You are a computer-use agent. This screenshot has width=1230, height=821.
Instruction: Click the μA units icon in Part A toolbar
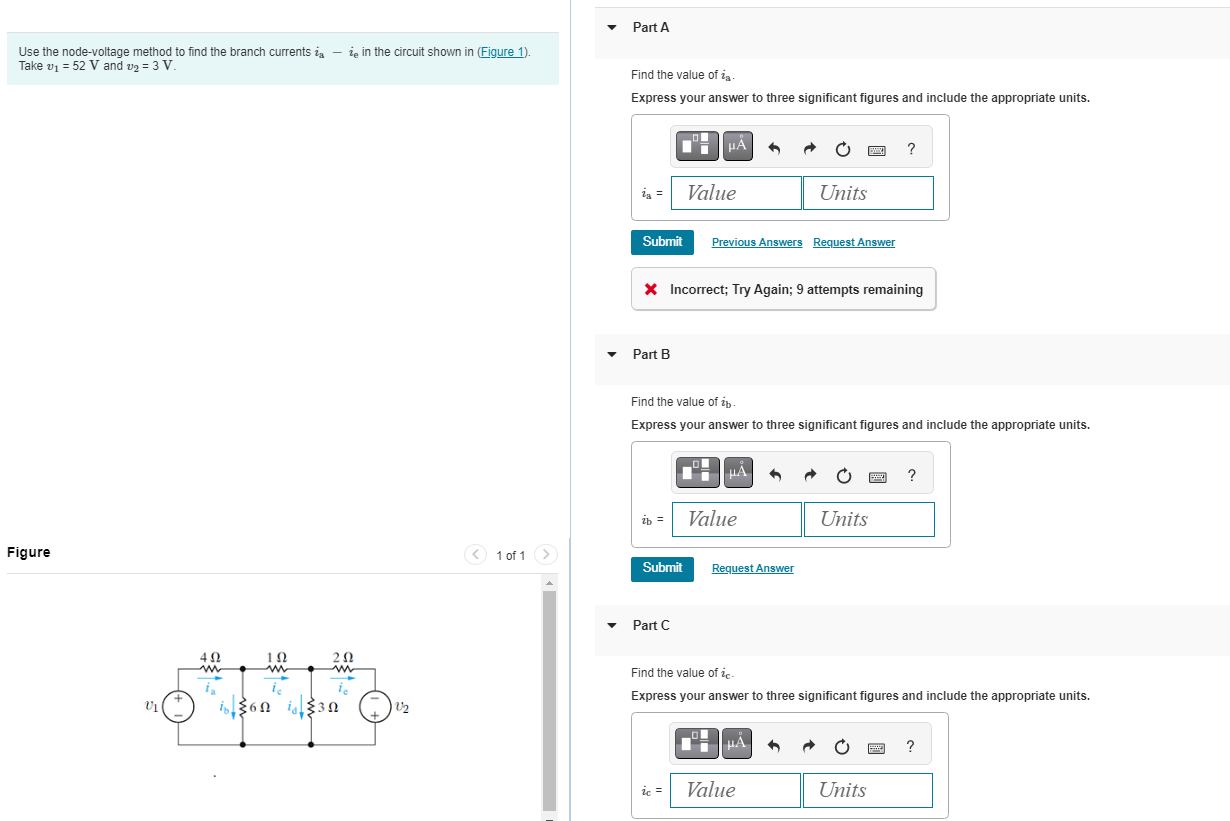click(736, 145)
